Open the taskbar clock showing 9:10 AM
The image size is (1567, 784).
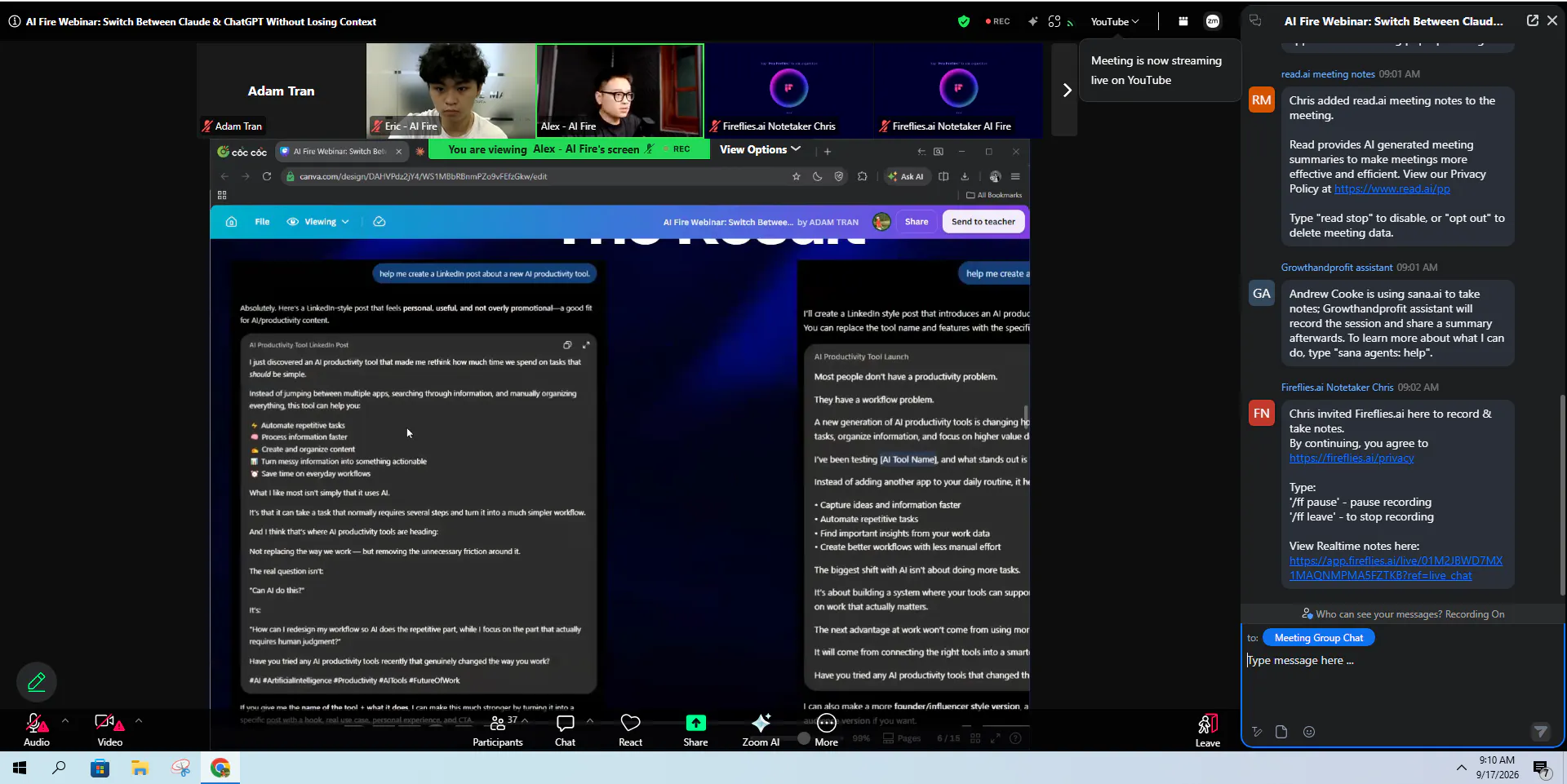(x=1497, y=768)
